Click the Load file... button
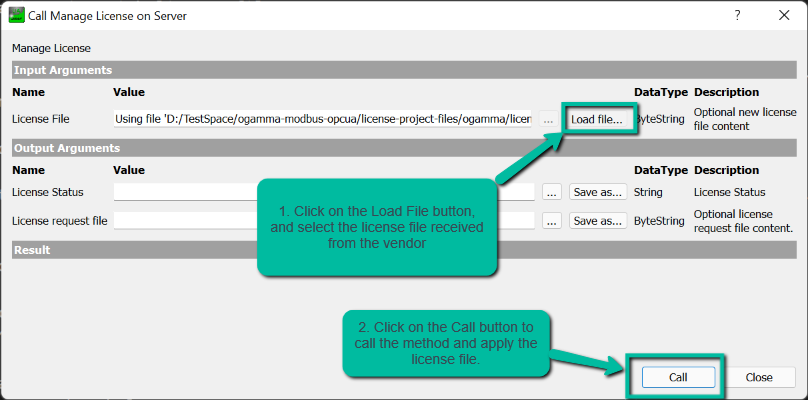 click(597, 119)
